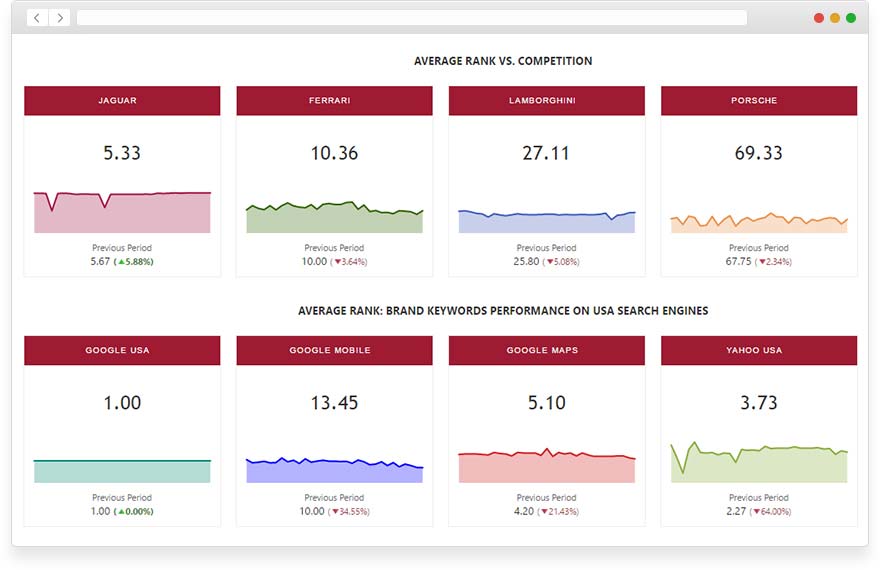
Task: Click the Jaguar pink rank trend chart
Action: (122, 213)
